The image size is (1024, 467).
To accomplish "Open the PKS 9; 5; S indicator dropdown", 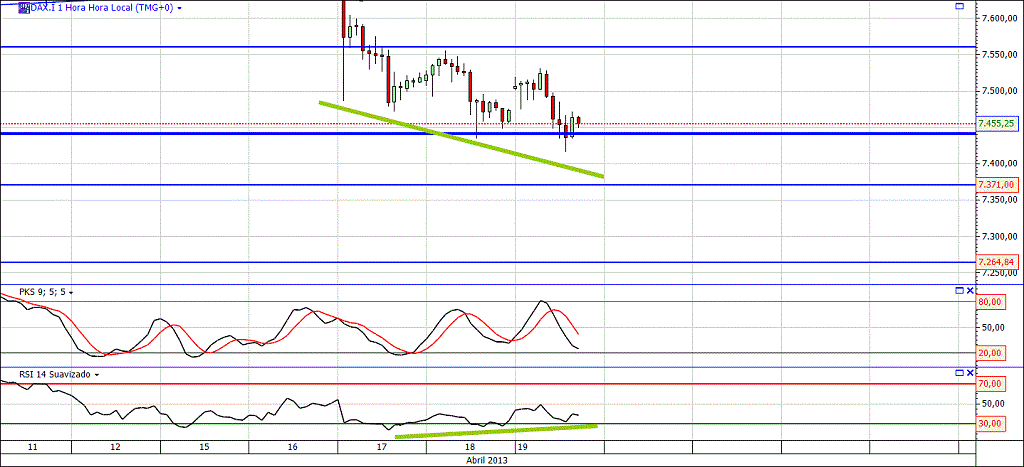I will click(70, 293).
